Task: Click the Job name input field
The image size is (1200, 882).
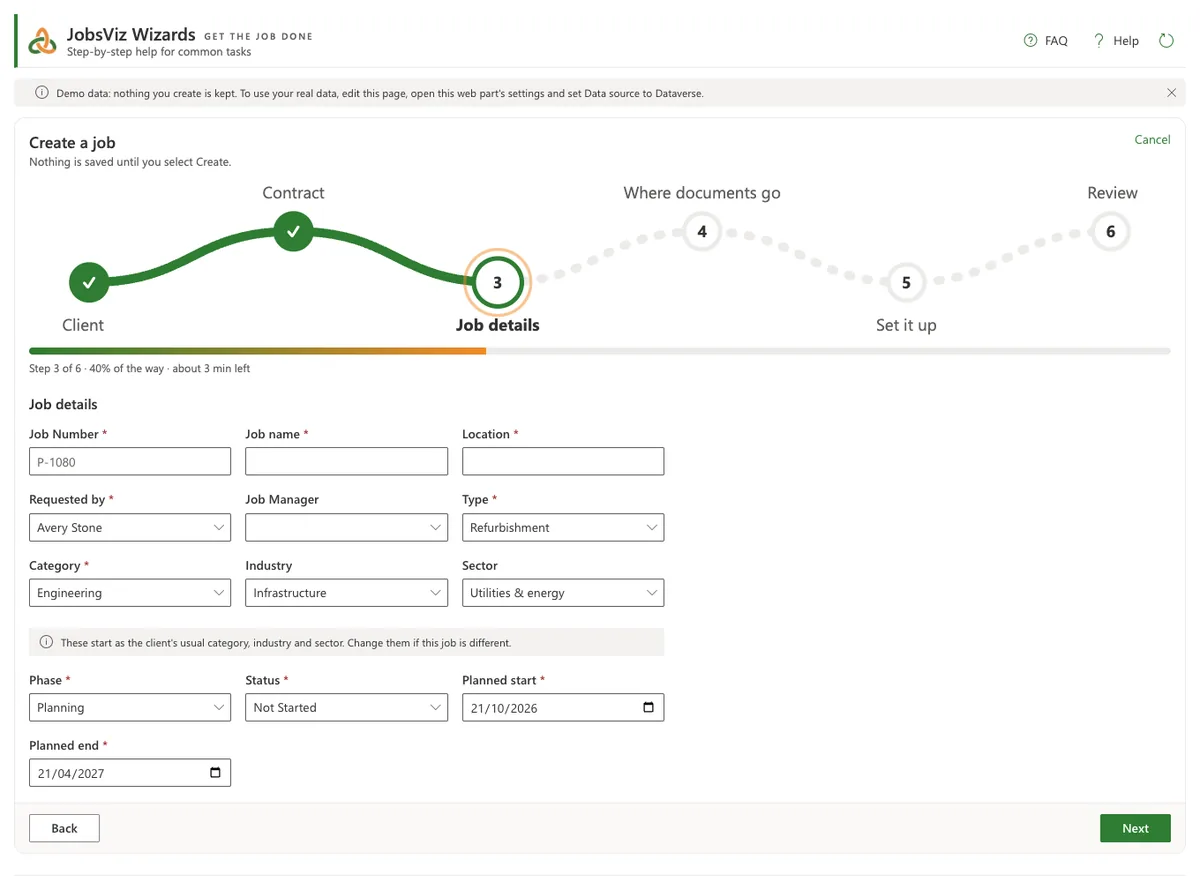Action: pos(346,461)
